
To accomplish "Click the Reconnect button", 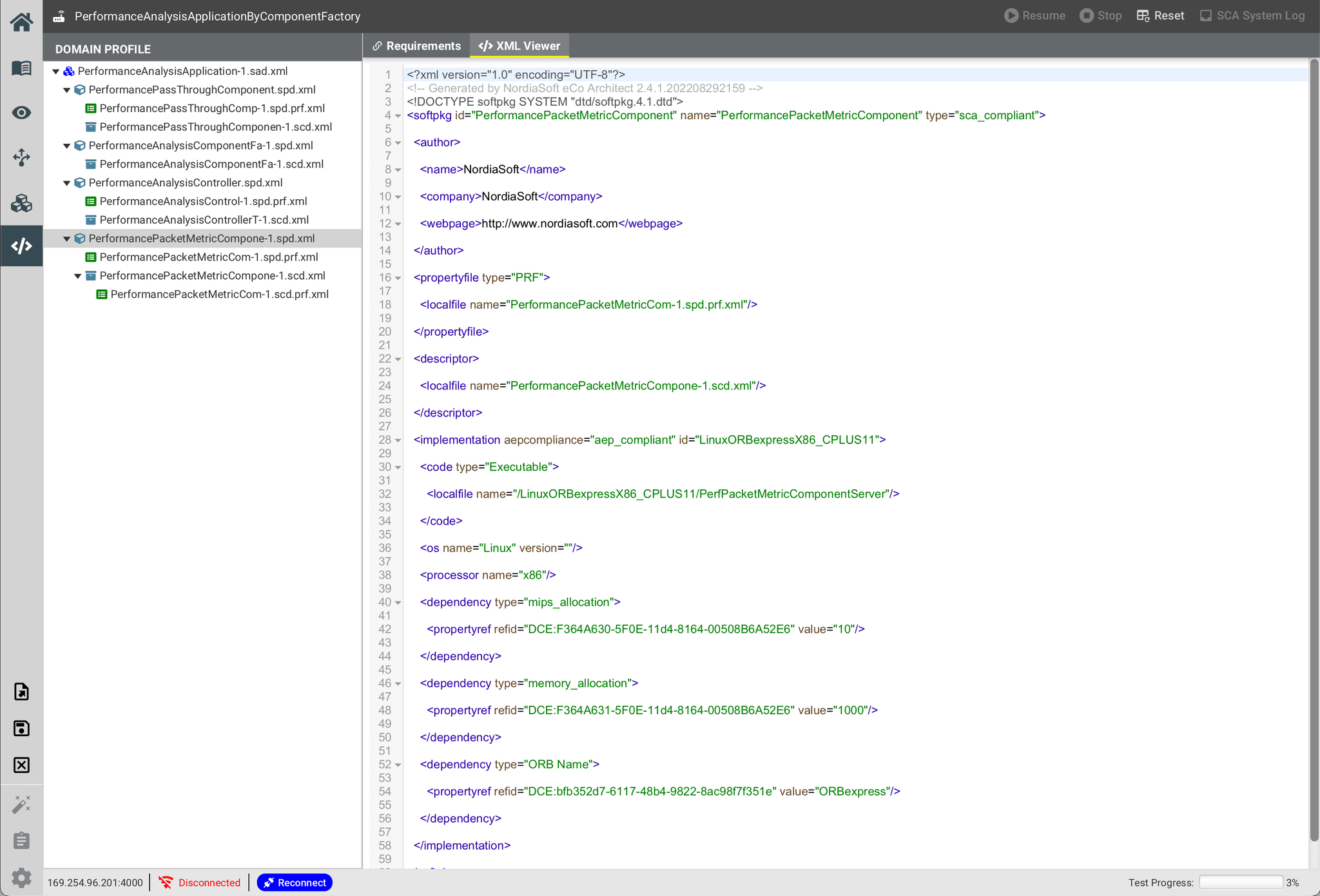I will (294, 882).
